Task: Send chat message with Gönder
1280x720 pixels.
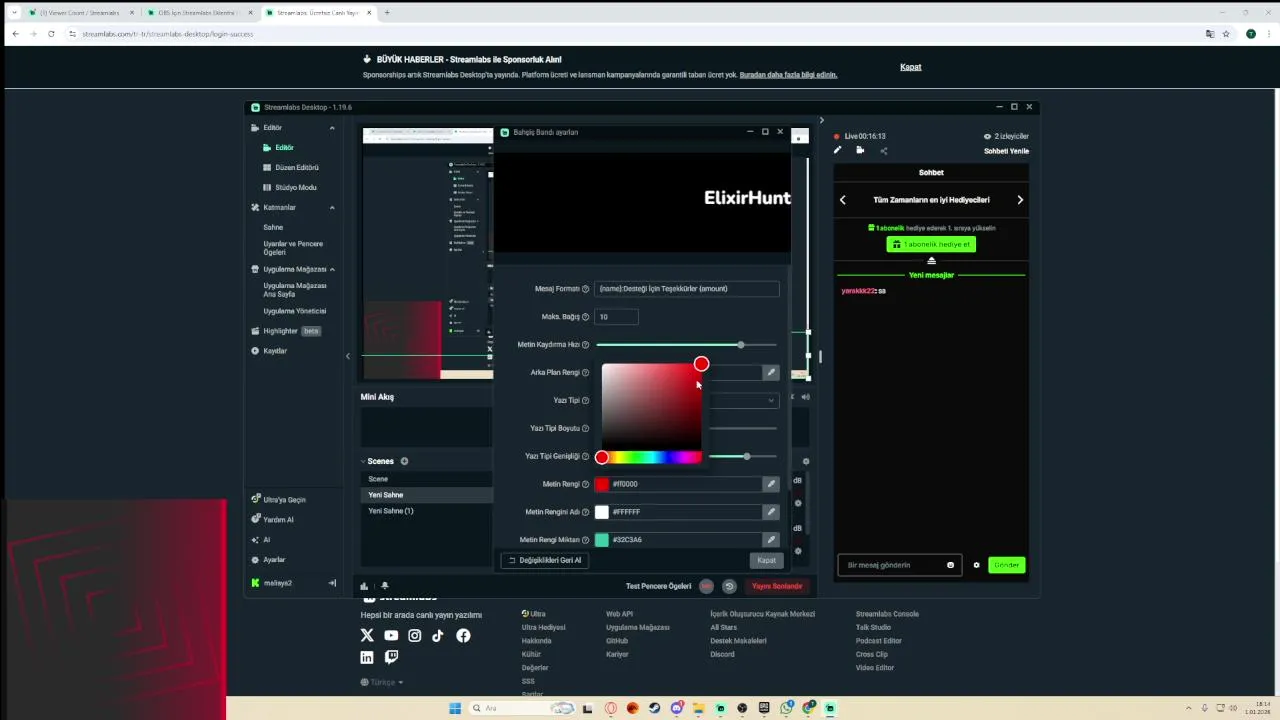Action: 1007,565
